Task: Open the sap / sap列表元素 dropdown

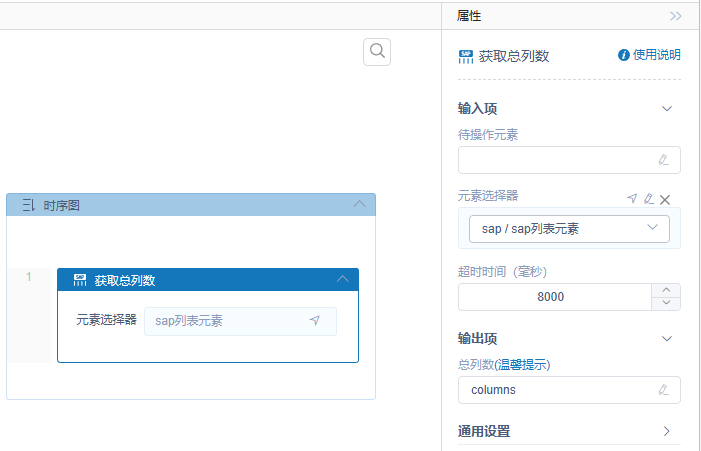Action: (569, 229)
